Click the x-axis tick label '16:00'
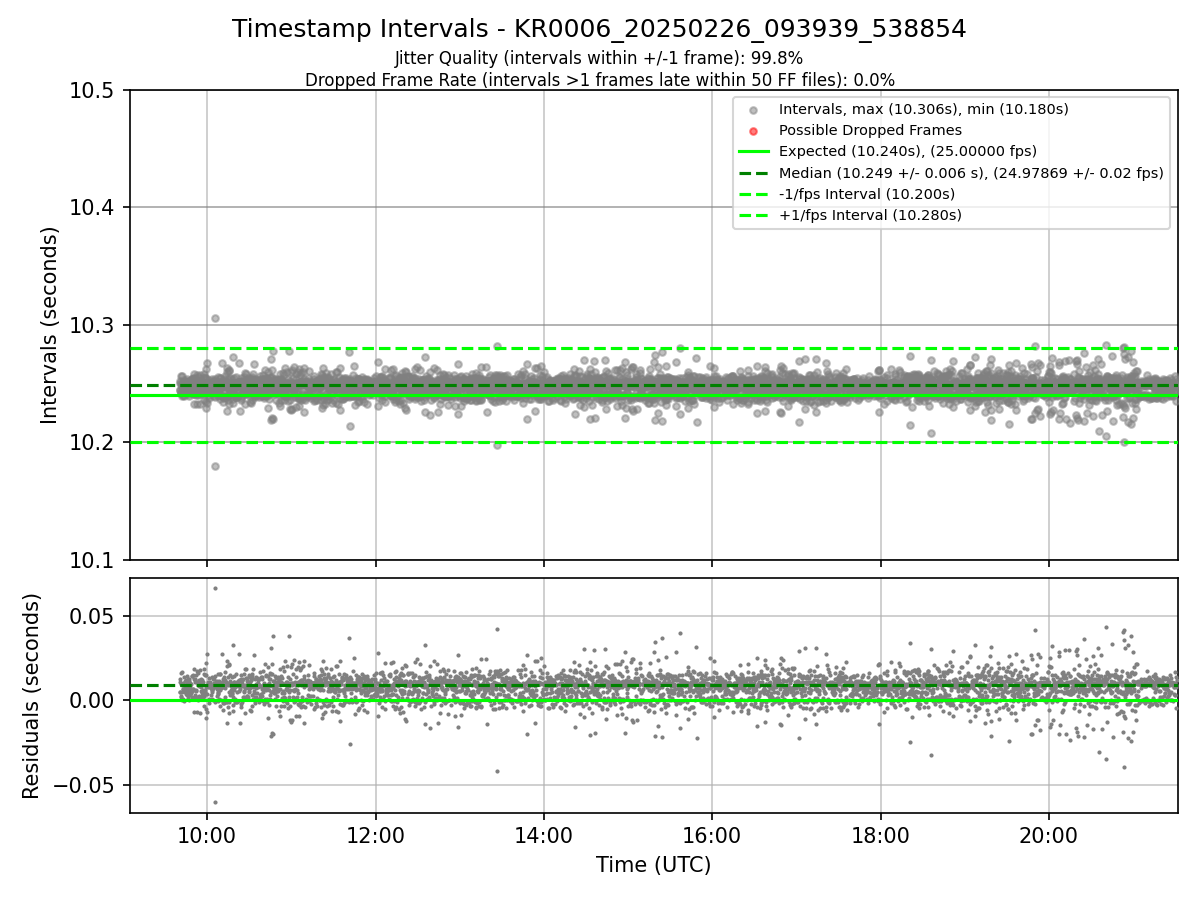1200x900 pixels. pos(712,838)
